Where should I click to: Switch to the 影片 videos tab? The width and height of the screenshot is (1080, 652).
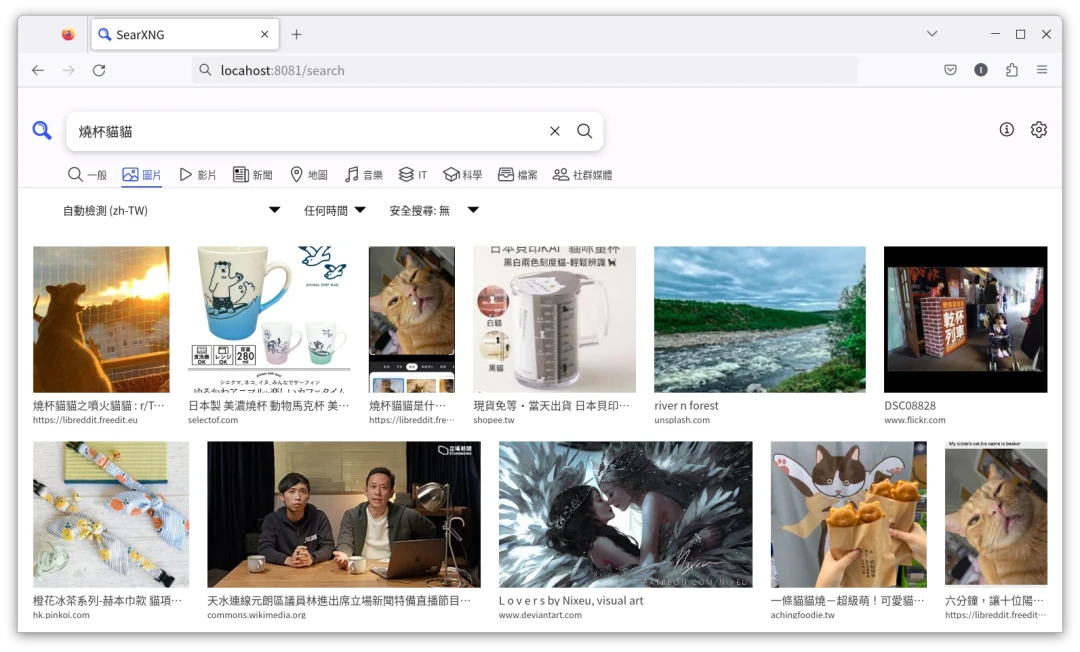click(x=198, y=175)
